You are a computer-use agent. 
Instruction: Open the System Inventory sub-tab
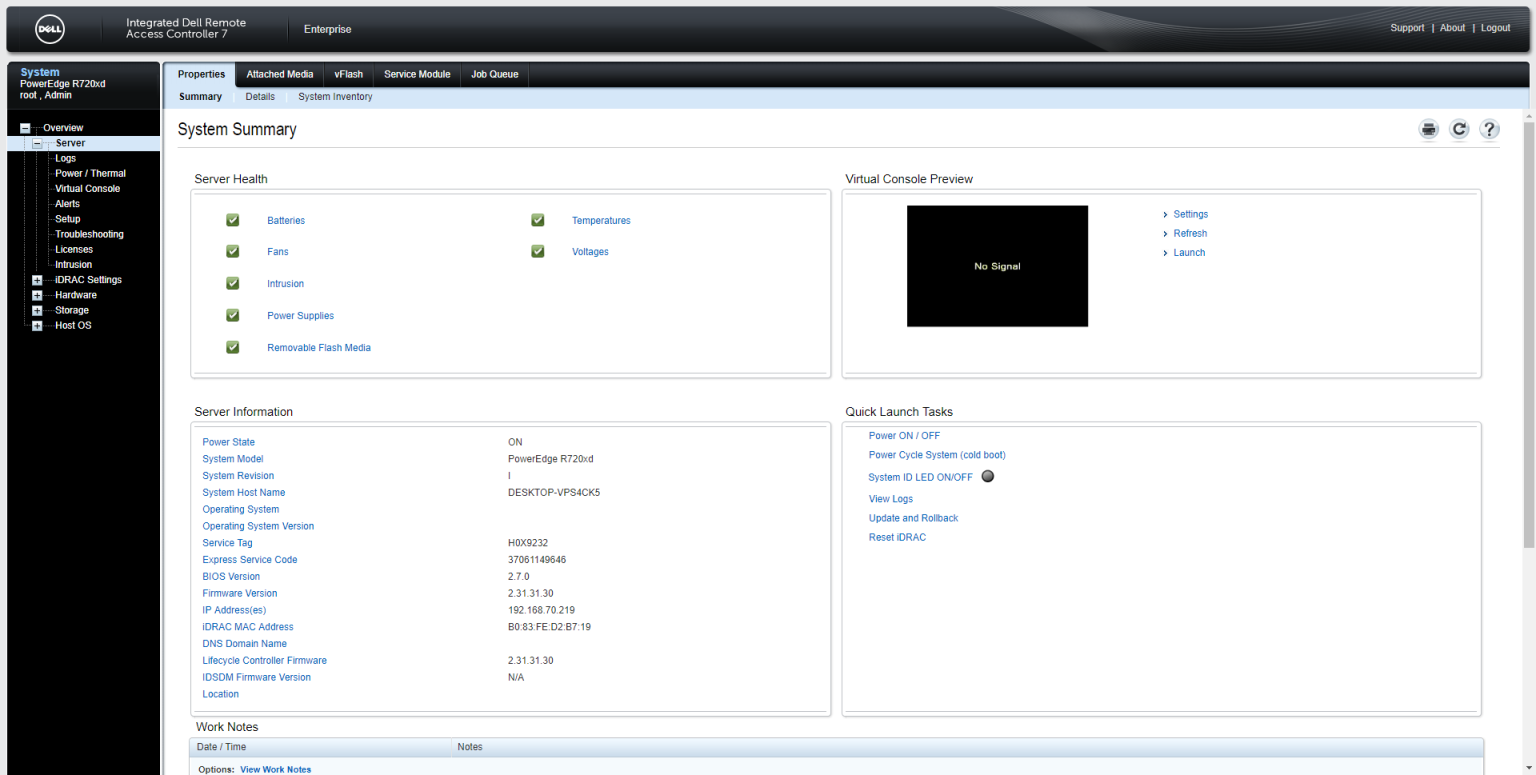(x=335, y=97)
